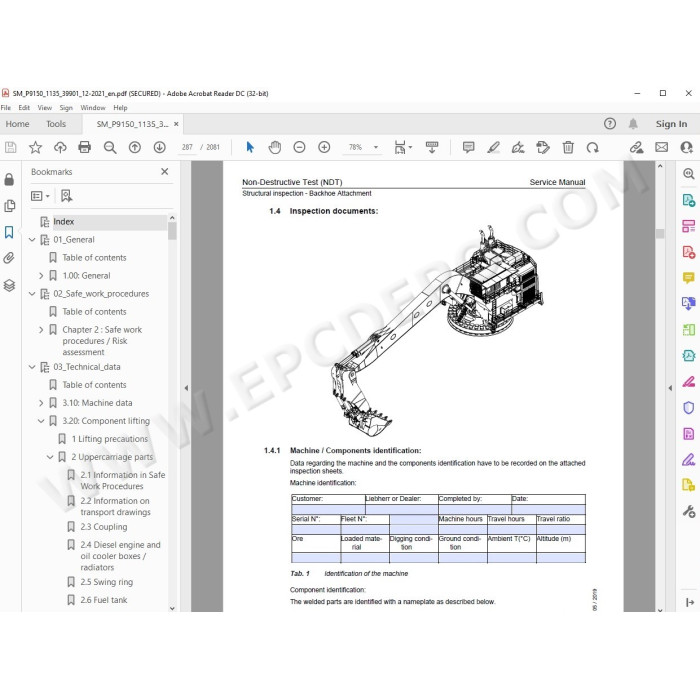
Task: Collapse the 03_Technical_data bookmark
Action: 32,367
